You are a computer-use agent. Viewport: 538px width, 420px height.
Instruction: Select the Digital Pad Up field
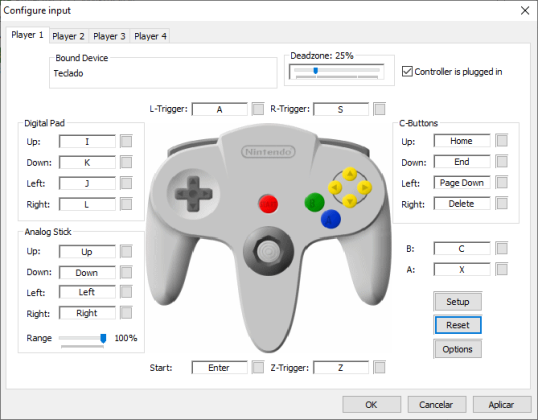[x=87, y=141]
